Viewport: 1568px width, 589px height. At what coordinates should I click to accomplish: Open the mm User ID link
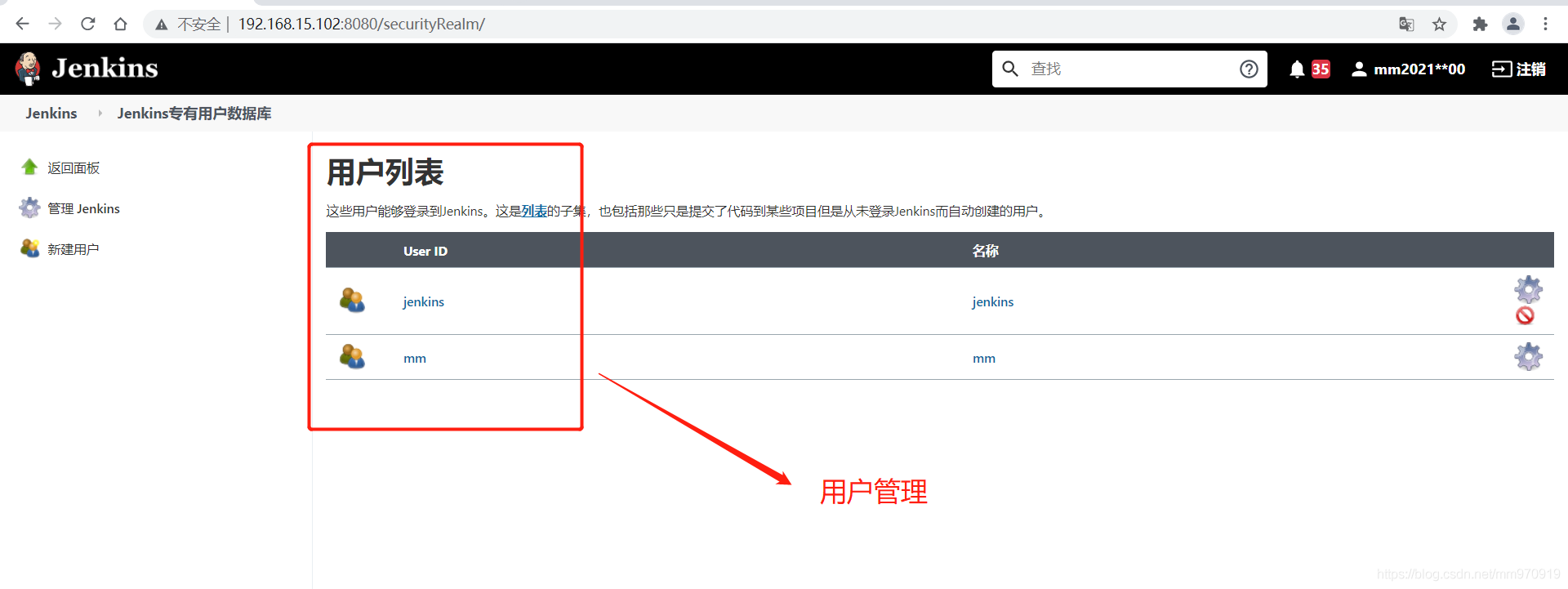(415, 359)
